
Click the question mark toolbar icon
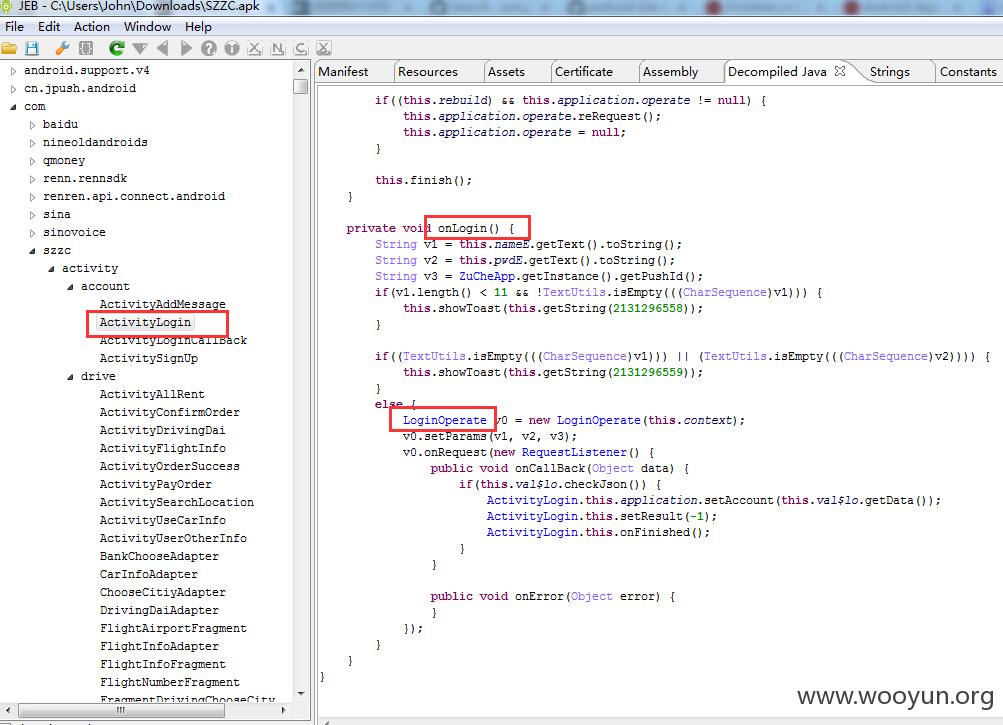(209, 48)
